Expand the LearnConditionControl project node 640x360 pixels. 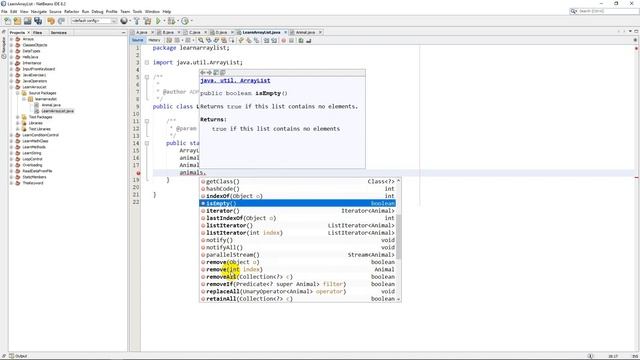tap(11, 135)
